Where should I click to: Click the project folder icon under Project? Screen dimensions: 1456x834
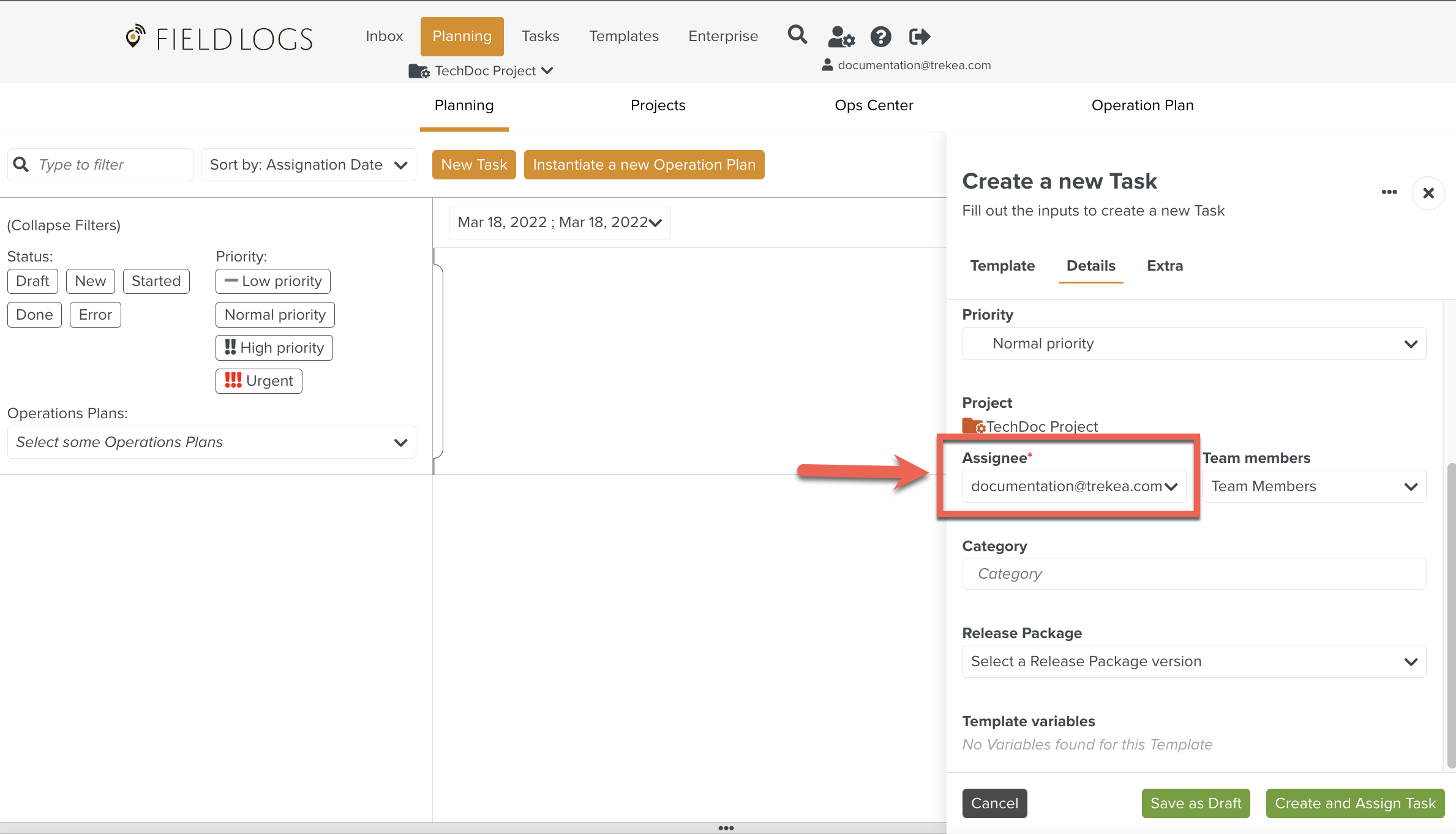[x=973, y=426]
